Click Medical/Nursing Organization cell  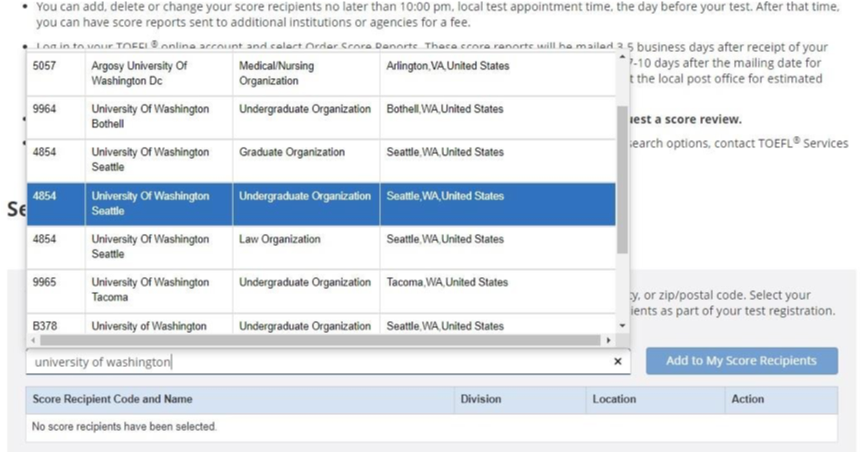point(306,74)
